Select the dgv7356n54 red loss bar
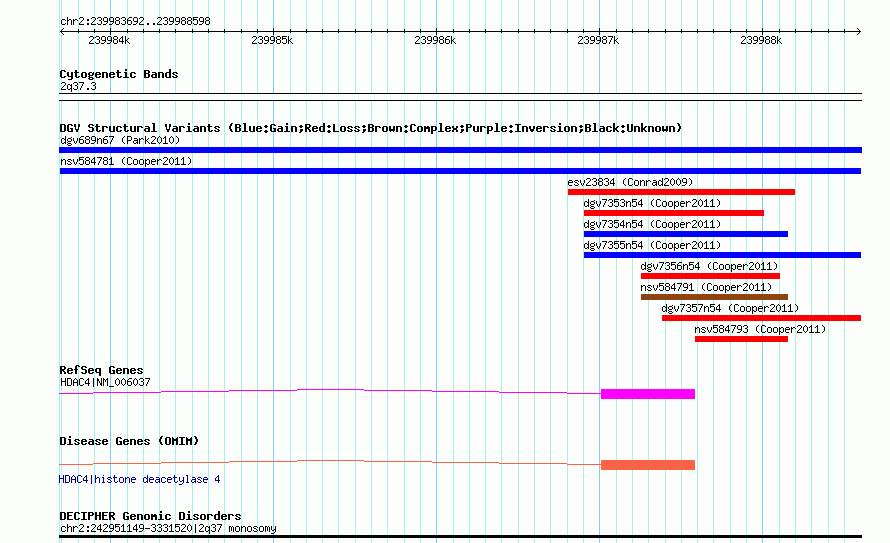890x543 pixels. click(x=710, y=276)
